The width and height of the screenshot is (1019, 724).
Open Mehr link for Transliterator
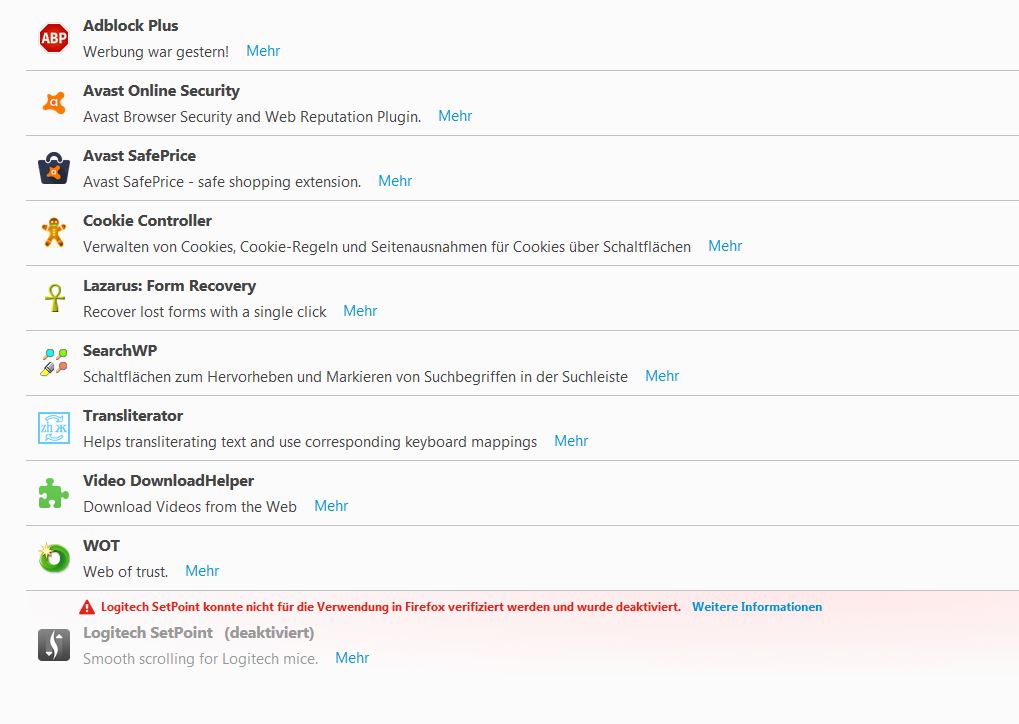point(571,441)
